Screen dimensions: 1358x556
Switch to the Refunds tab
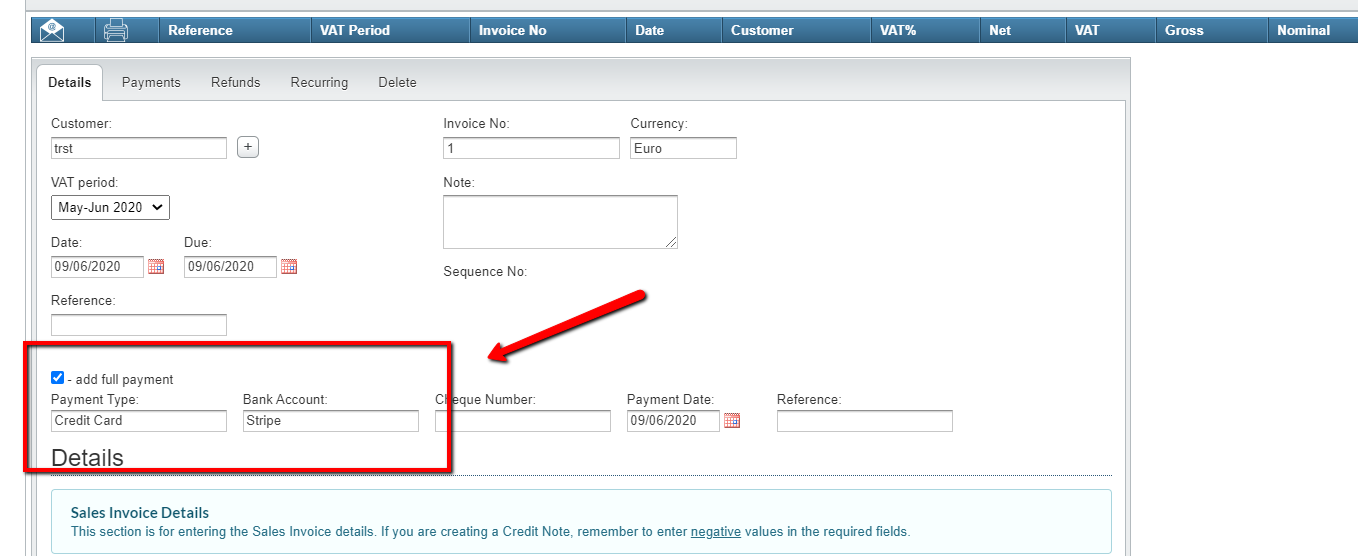(235, 82)
